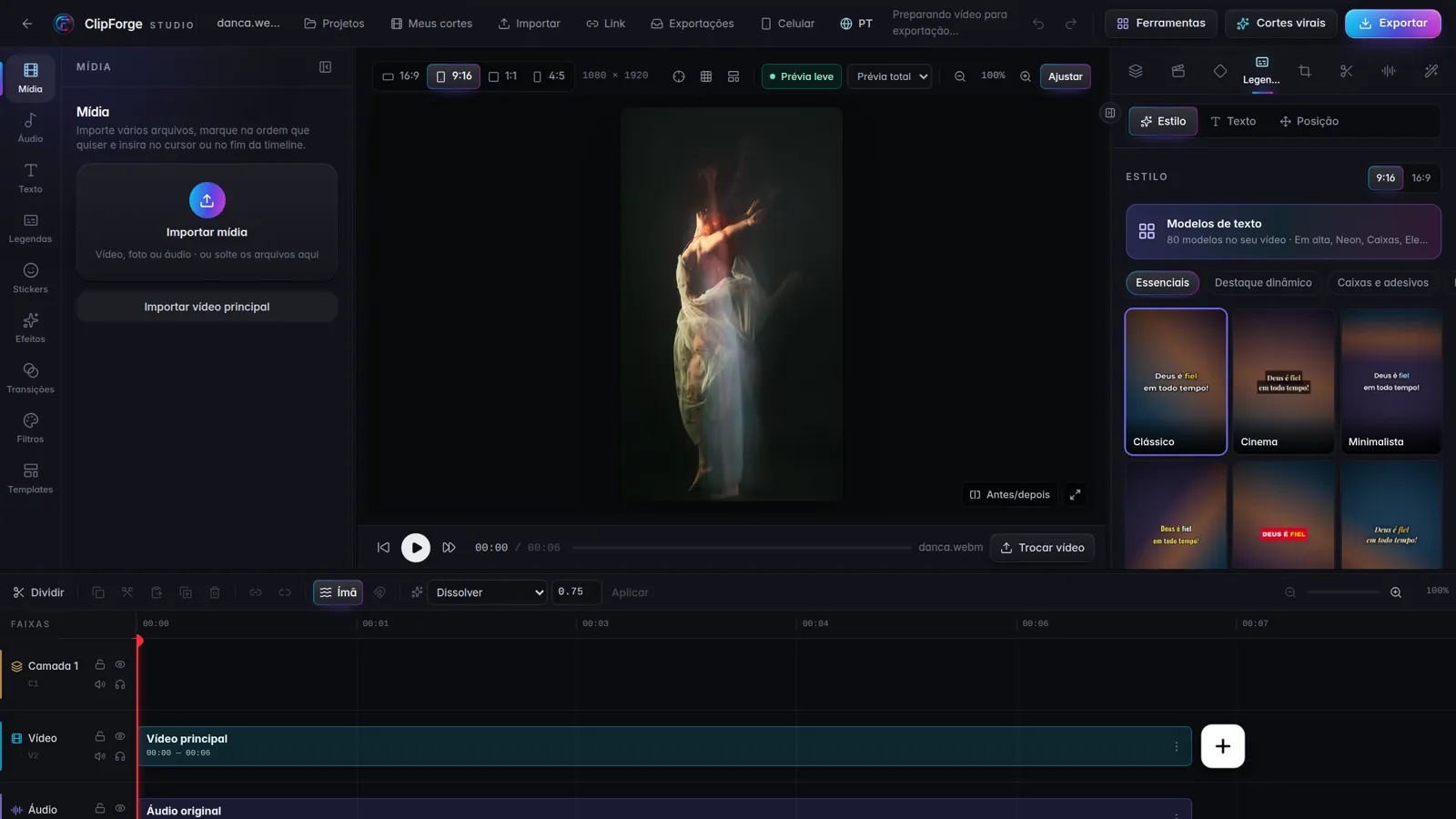The width and height of the screenshot is (1456, 819).
Task: Open Meus cortes in the top menu
Action: tap(431, 24)
